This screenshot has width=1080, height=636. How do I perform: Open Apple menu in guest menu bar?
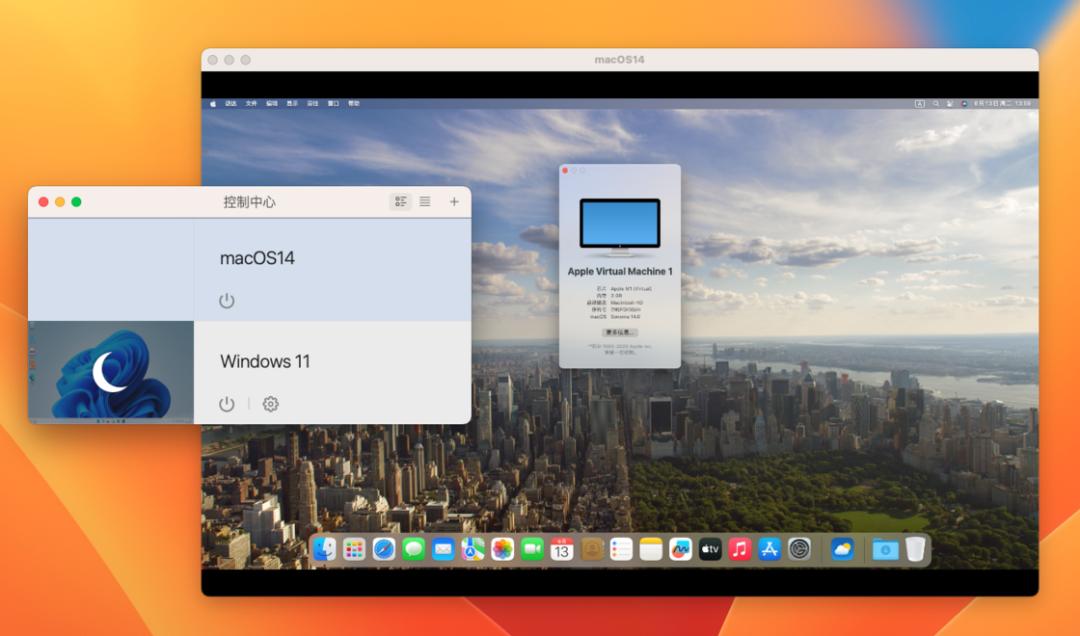(213, 103)
